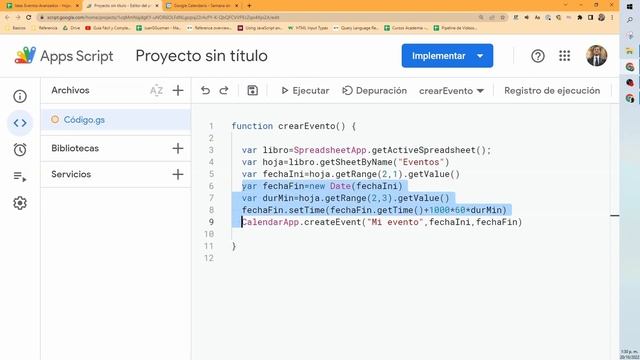The height and width of the screenshot is (360, 640).
Task: Open the Reference overview bookmark
Action: point(209,28)
